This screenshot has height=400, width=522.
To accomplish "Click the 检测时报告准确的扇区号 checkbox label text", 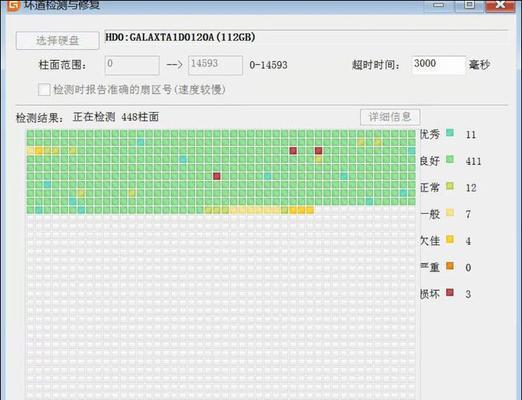I will tap(140, 90).
